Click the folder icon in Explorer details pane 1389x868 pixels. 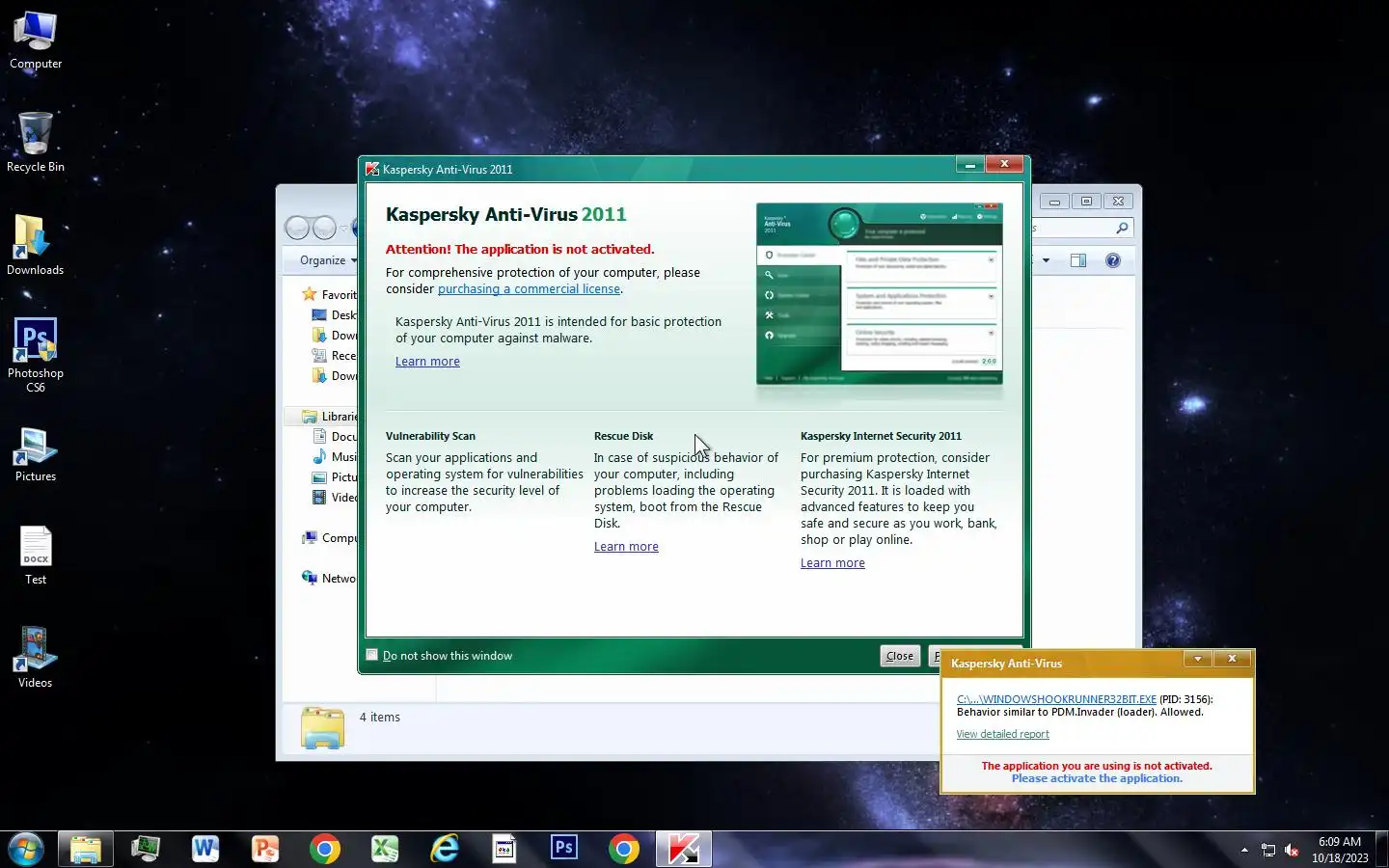(322, 727)
